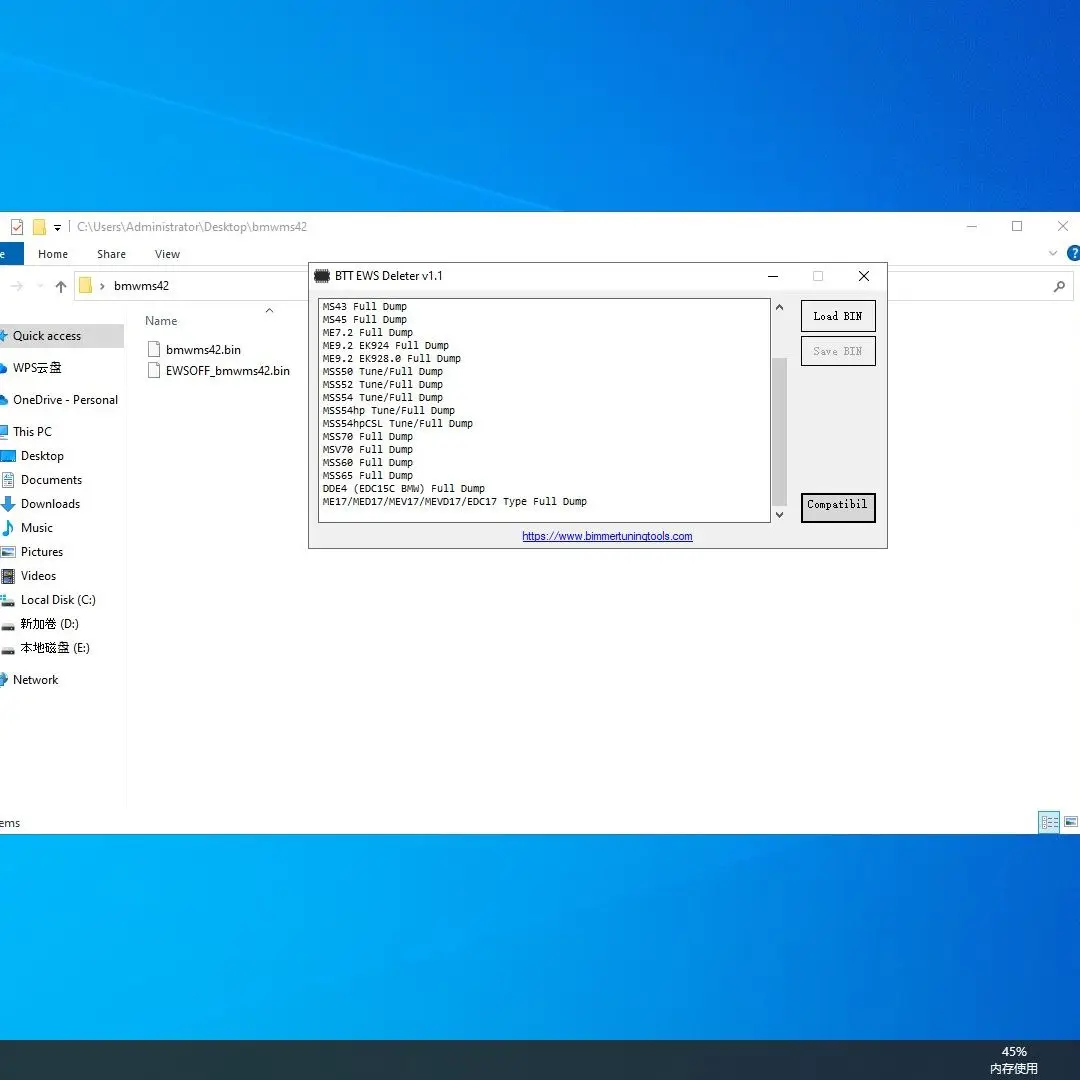Open the Customize Quick Access Toolbar dropdown
The width and height of the screenshot is (1080, 1080).
pos(57,227)
